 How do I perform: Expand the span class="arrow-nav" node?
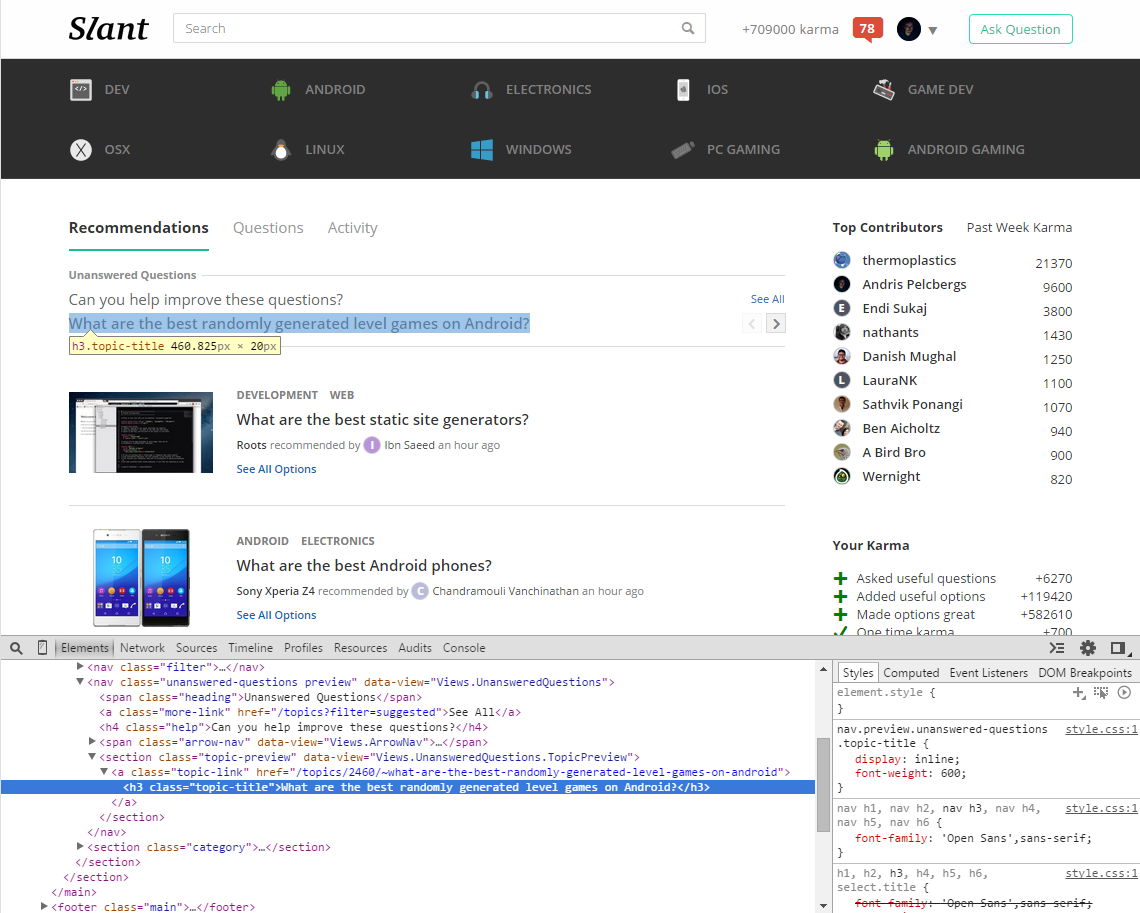coord(92,741)
